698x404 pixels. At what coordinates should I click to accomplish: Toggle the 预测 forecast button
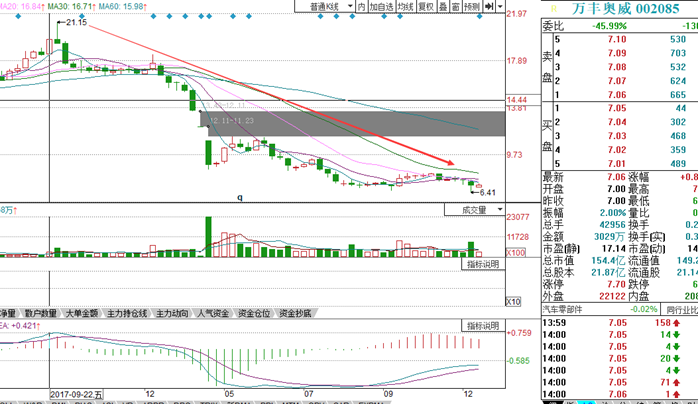click(x=472, y=6)
